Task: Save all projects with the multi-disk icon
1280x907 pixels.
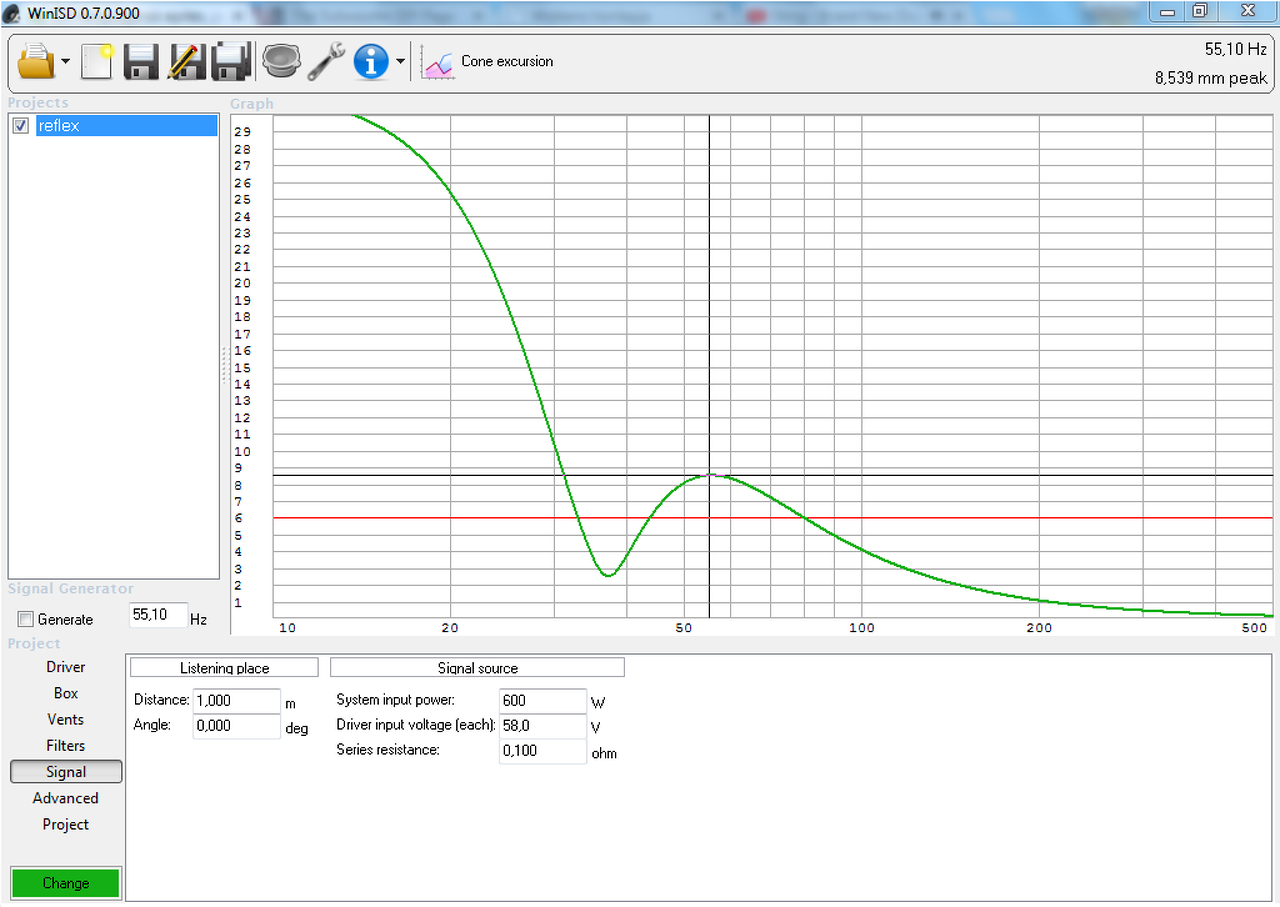Action: pos(230,62)
